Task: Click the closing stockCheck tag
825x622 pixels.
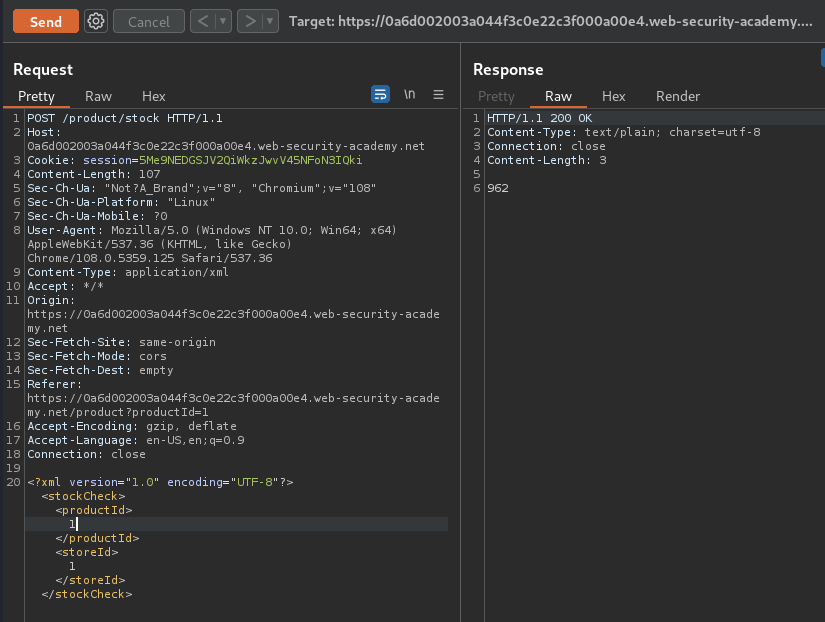Action: pos(87,594)
